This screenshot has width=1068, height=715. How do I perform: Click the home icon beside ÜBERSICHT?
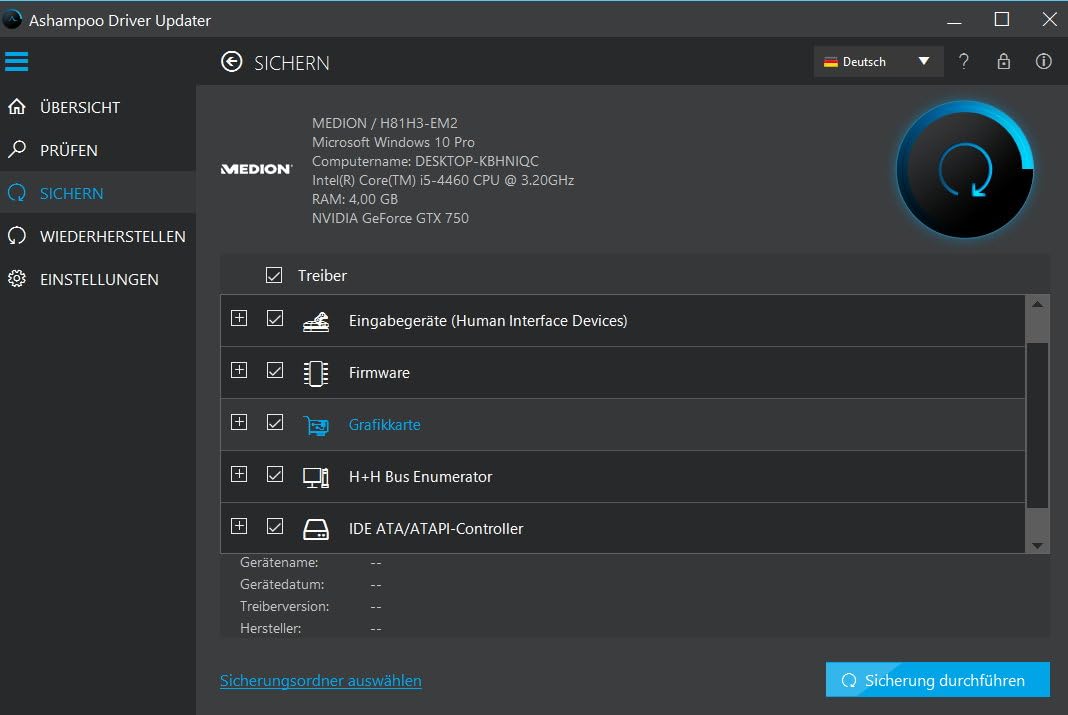coord(17,107)
